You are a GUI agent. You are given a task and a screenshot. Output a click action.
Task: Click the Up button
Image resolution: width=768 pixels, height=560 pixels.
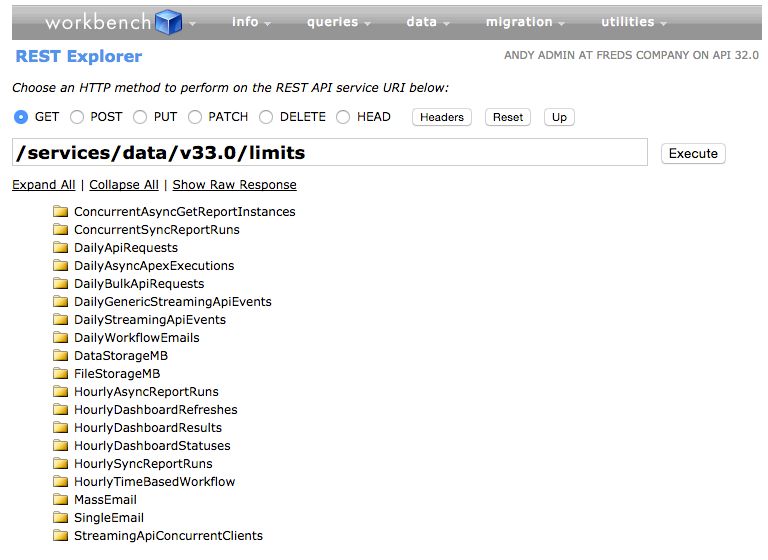[559, 117]
